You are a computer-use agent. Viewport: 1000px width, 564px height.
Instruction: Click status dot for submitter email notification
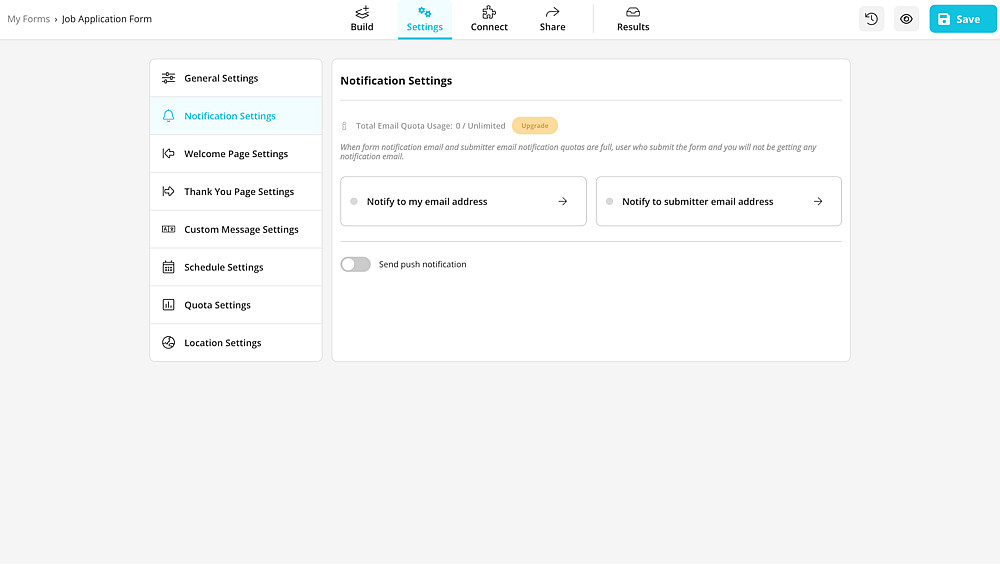tap(610, 201)
